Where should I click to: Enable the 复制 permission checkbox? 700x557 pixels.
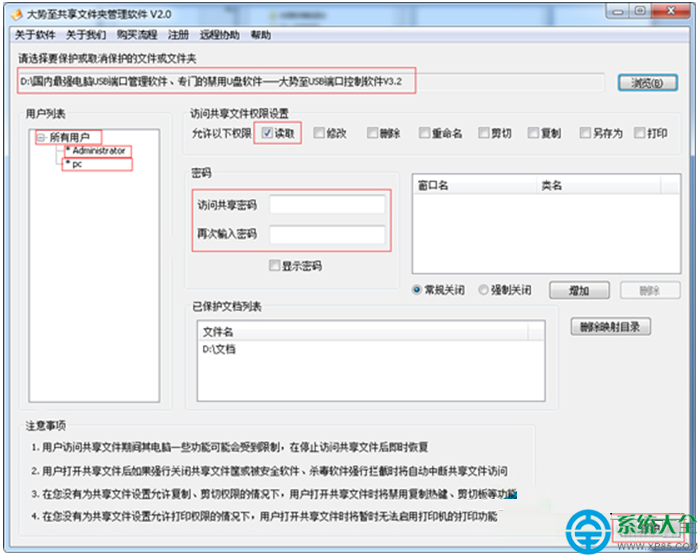[x=533, y=133]
